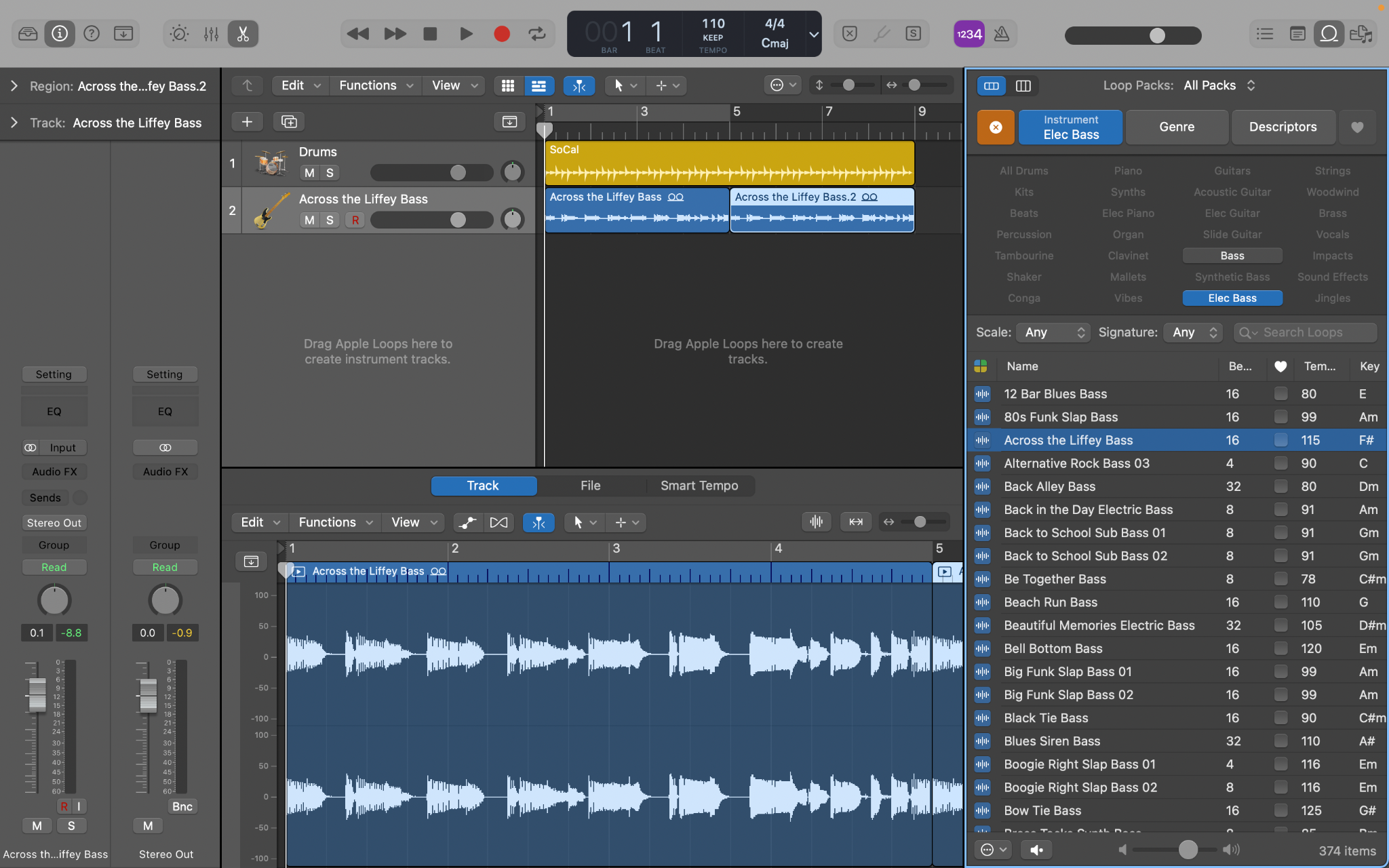Viewport: 1389px width, 868px height.
Task: Collapse the Region inspector section
Action: coord(12,85)
